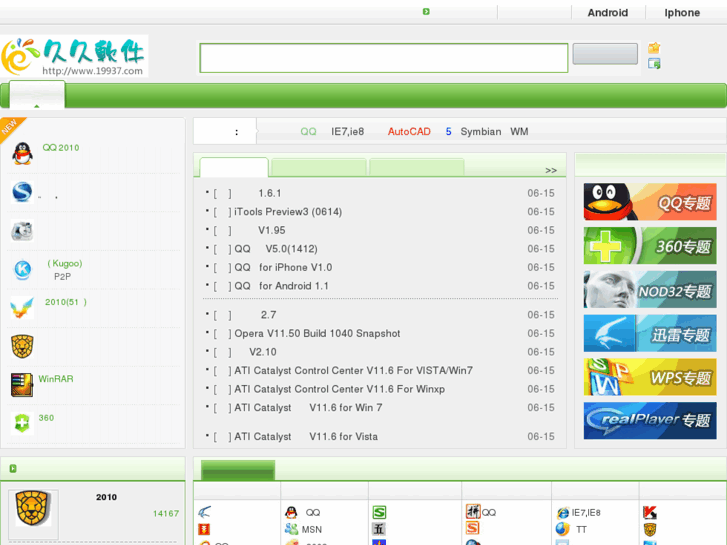Image resolution: width=727 pixels, height=545 pixels.
Task: Open QQ for iPhone V1.0 entry
Action: tap(283, 268)
